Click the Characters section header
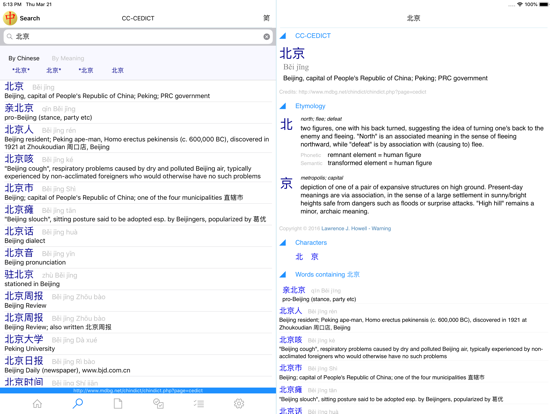Image resolution: width=552 pixels, height=414 pixels. pyautogui.click(x=311, y=243)
